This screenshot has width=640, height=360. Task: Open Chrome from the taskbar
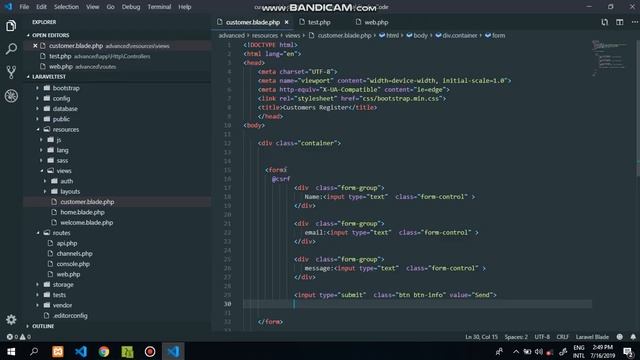click(x=104, y=351)
